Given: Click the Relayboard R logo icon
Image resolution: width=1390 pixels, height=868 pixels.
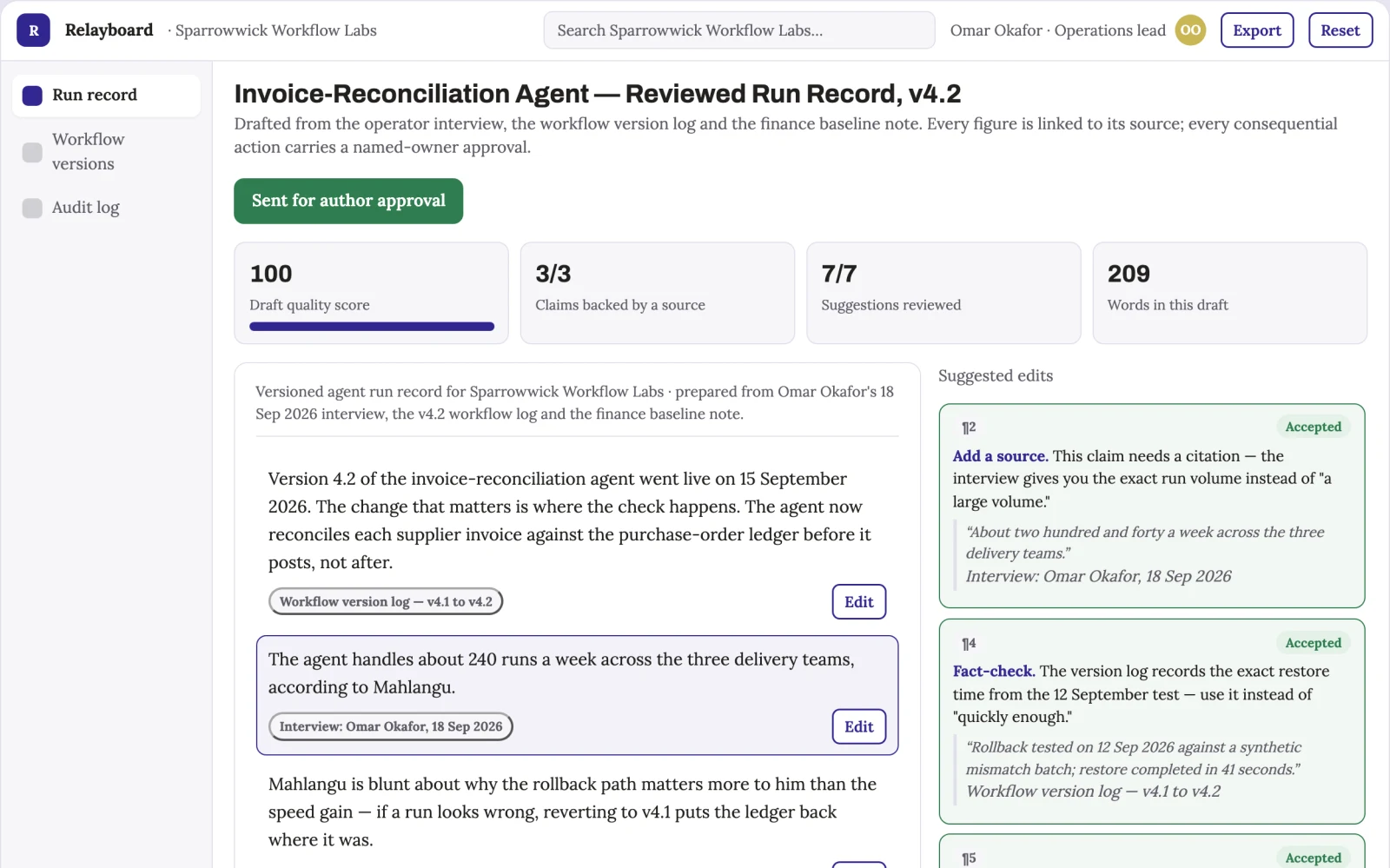Looking at the screenshot, I should pos(33,30).
